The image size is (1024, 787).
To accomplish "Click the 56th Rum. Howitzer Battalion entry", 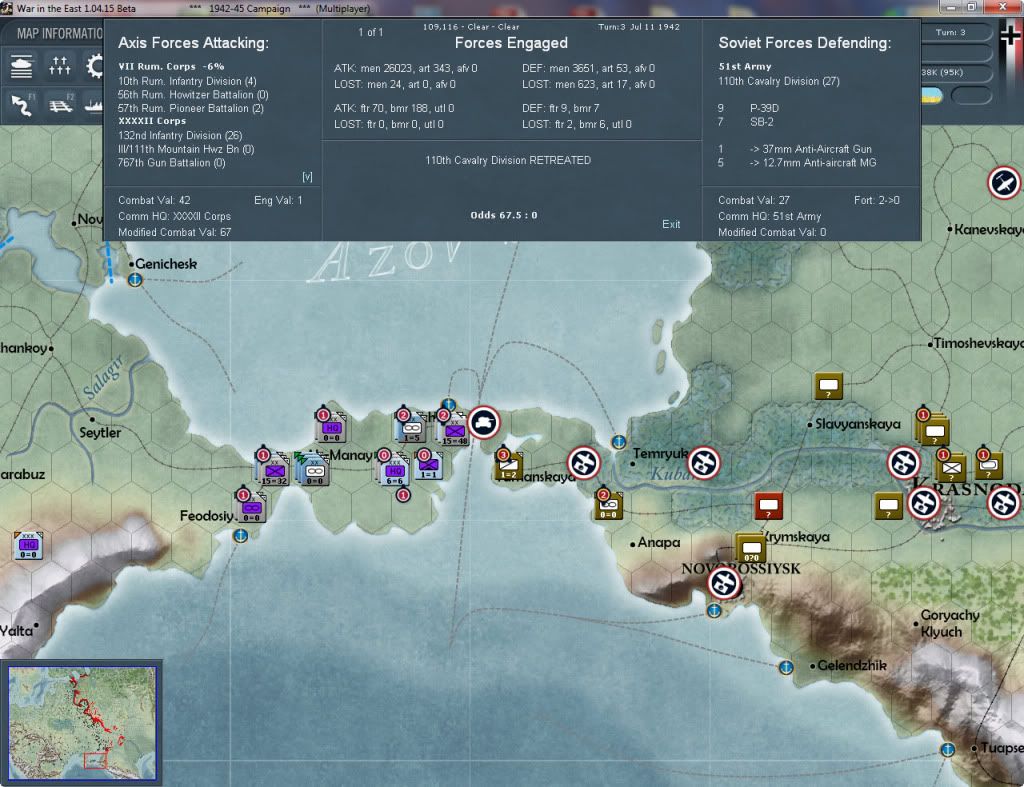I will [x=193, y=95].
